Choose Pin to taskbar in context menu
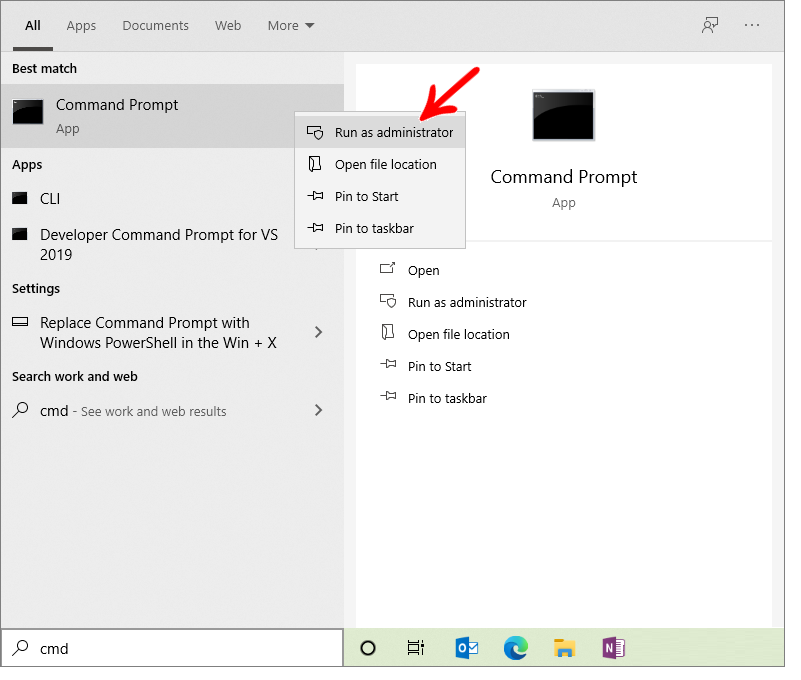Screen dimensions: 801x680 (x=380, y=228)
